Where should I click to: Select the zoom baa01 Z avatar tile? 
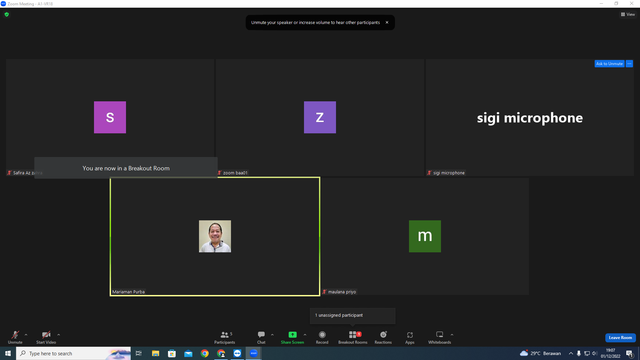pyautogui.click(x=320, y=117)
